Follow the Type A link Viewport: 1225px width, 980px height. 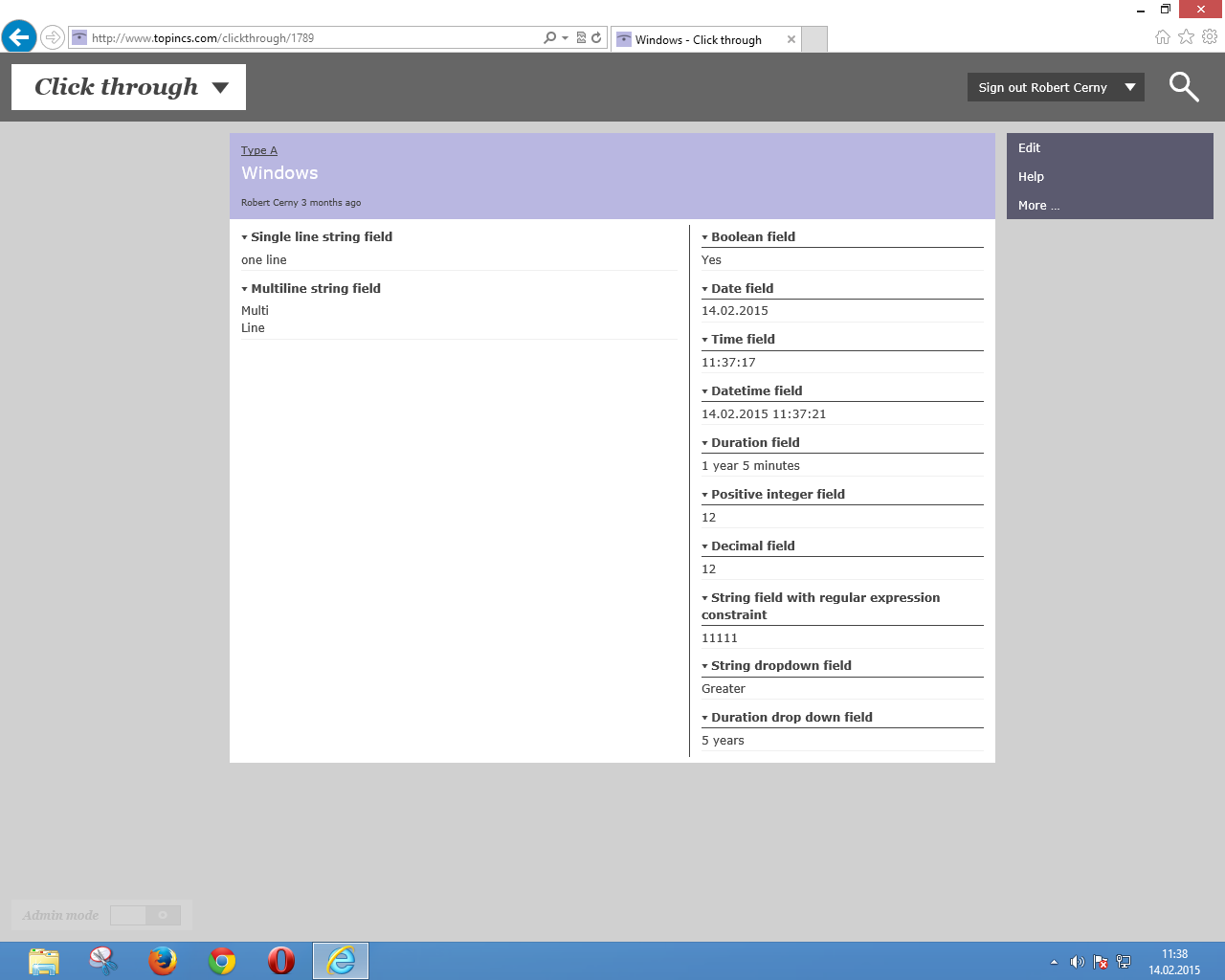tap(258, 151)
